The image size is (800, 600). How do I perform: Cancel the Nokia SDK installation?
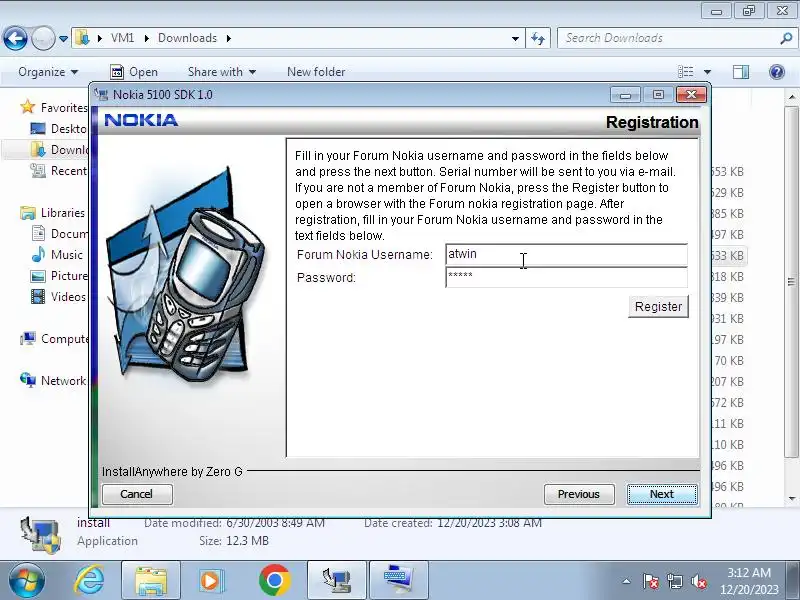tap(137, 494)
